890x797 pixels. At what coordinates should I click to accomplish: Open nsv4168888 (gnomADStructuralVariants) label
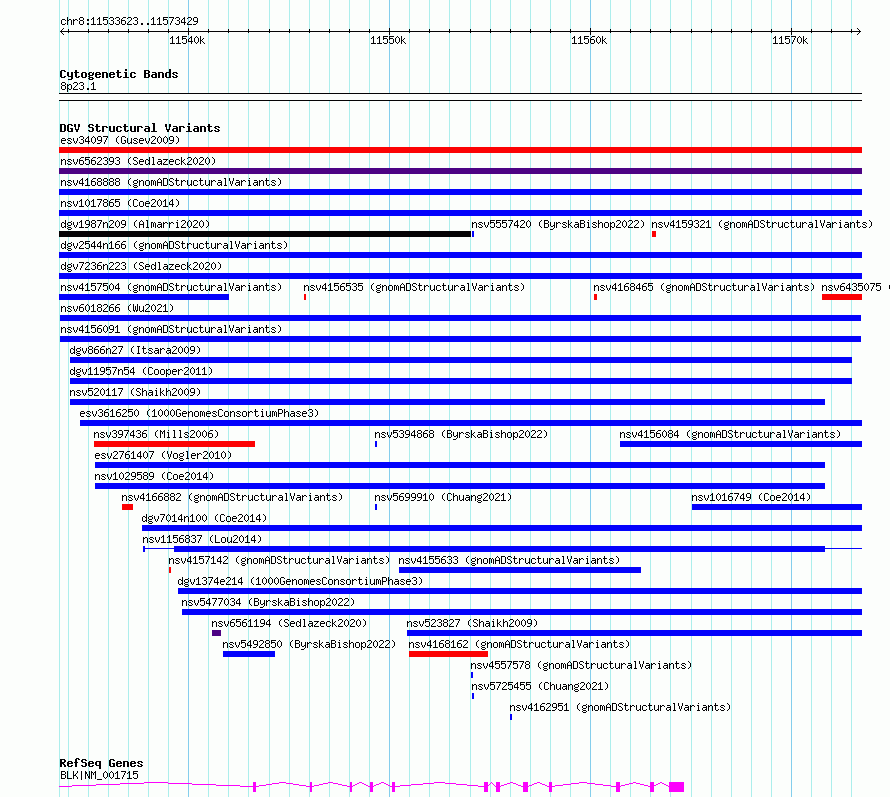click(x=171, y=182)
